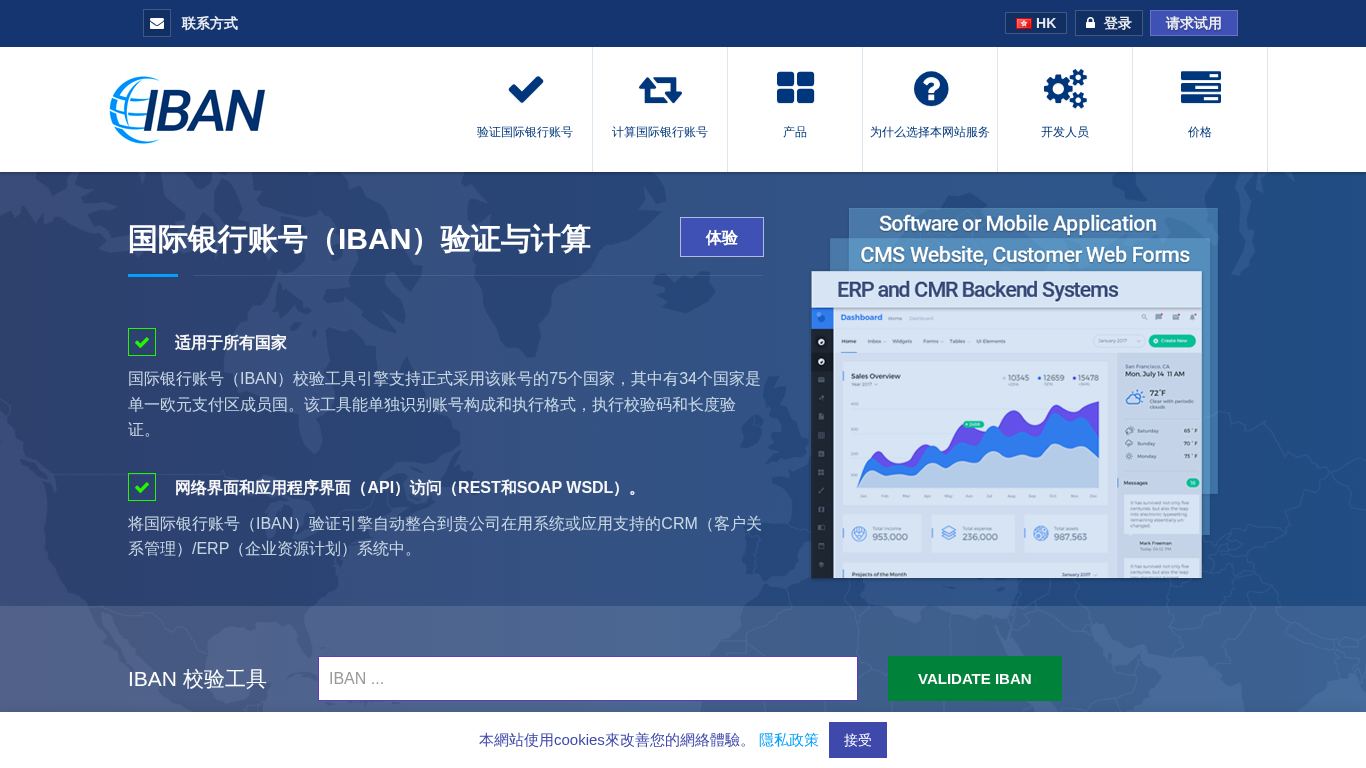Screen dimensions: 1366x768
Task: Click the lock icon beside 登录
Action: point(1090,23)
